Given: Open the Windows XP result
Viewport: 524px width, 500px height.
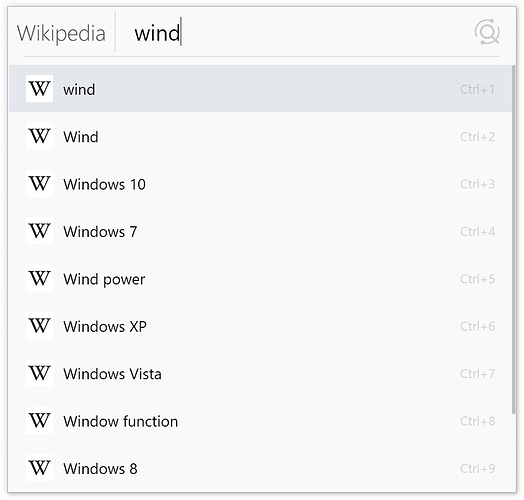Looking at the screenshot, I should [x=260, y=326].
